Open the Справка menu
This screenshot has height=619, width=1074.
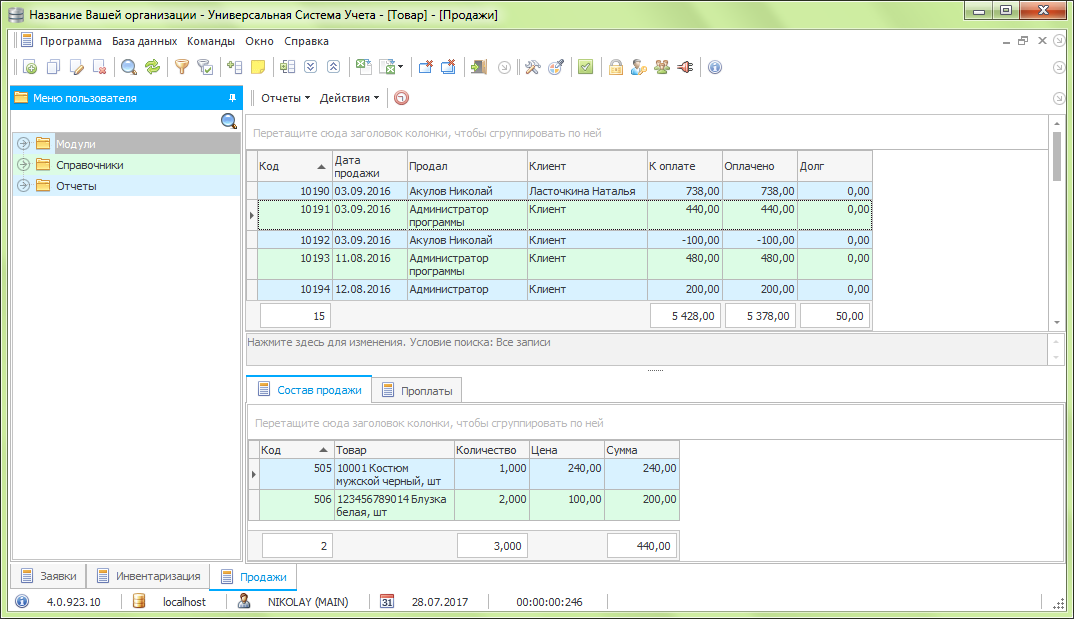tap(306, 41)
